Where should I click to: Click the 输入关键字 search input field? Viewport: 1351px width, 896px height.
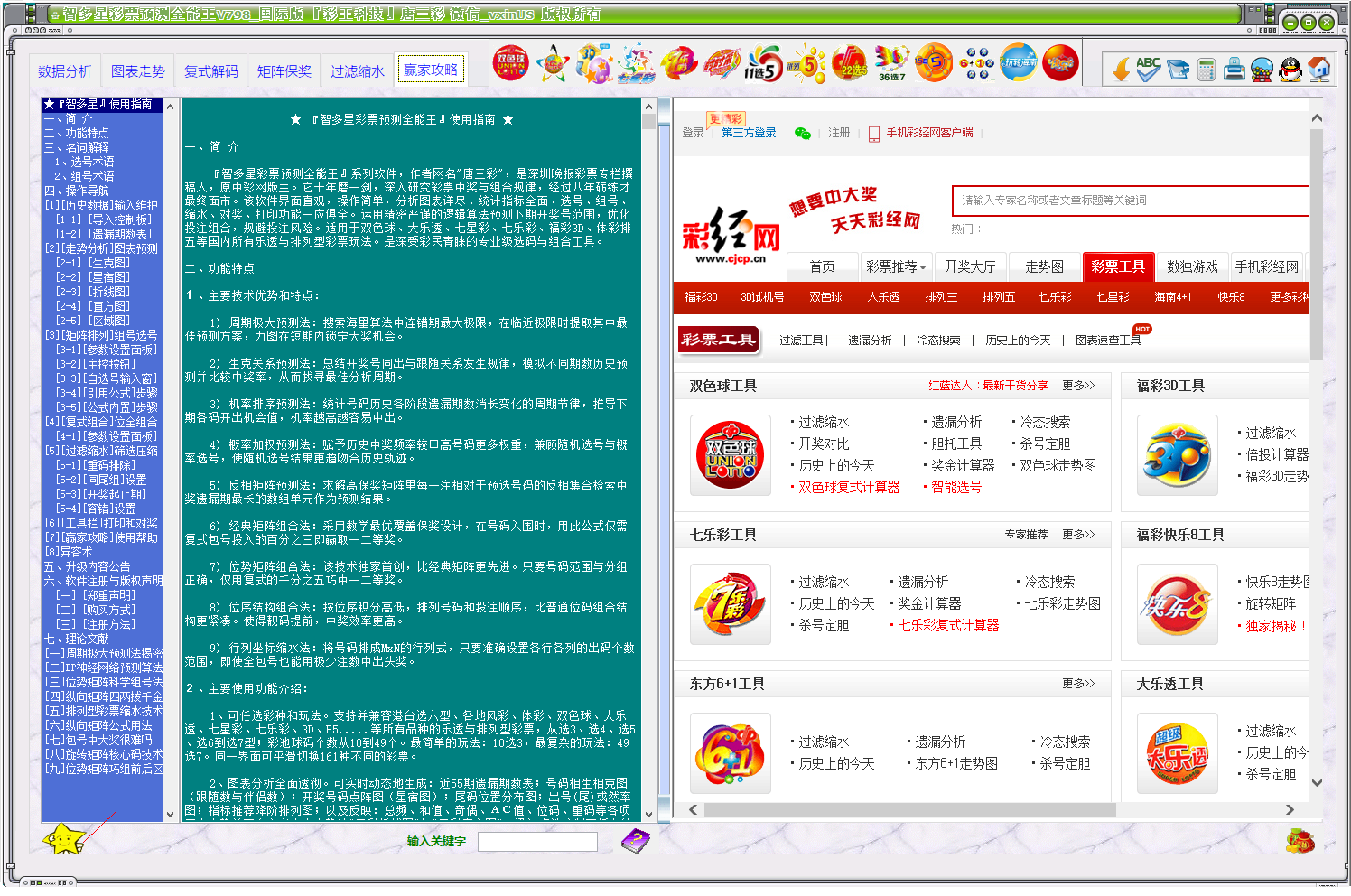click(x=537, y=842)
